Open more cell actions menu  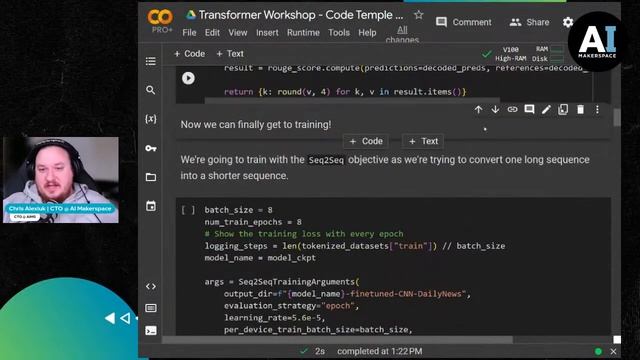597,109
